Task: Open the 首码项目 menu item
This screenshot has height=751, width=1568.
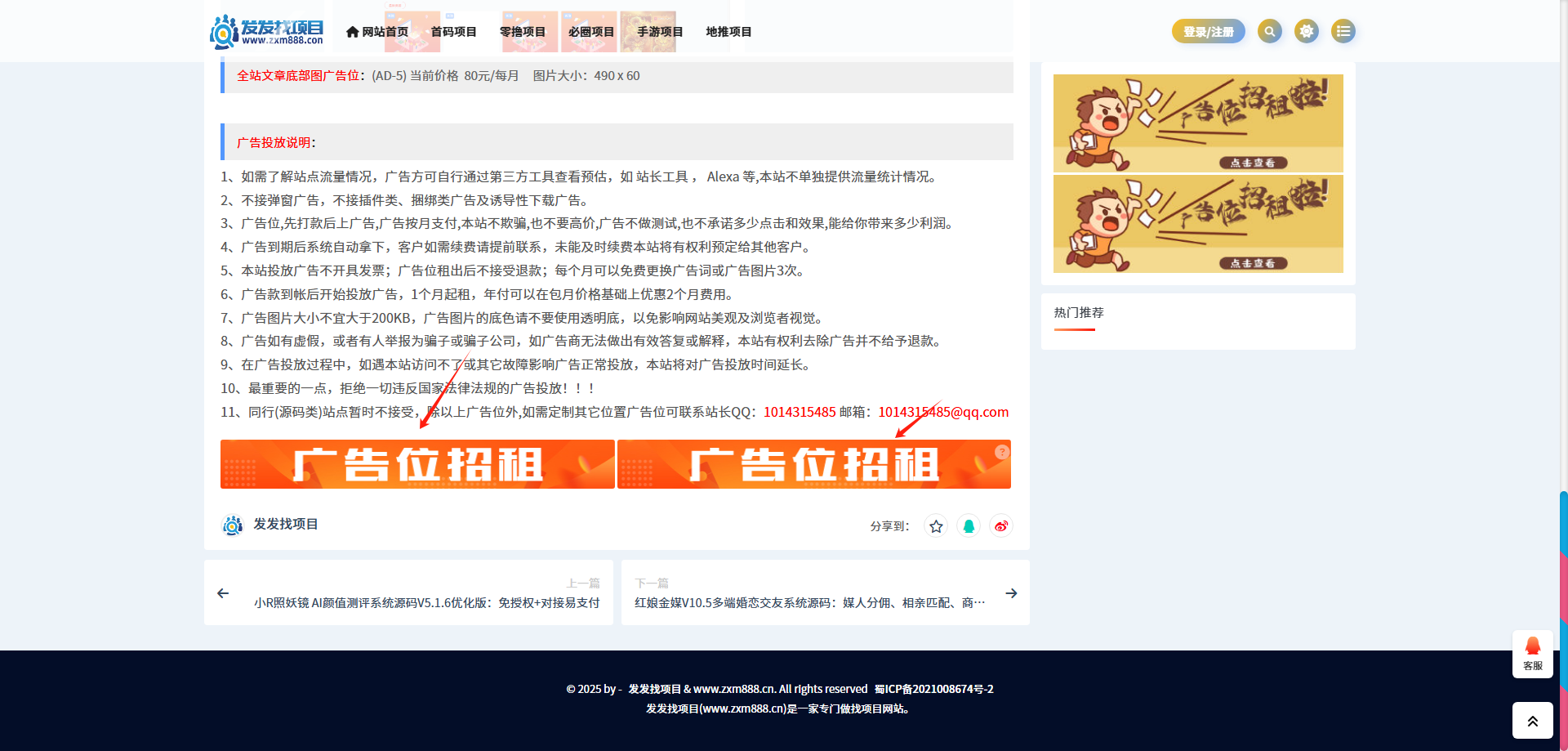Action: tap(453, 32)
